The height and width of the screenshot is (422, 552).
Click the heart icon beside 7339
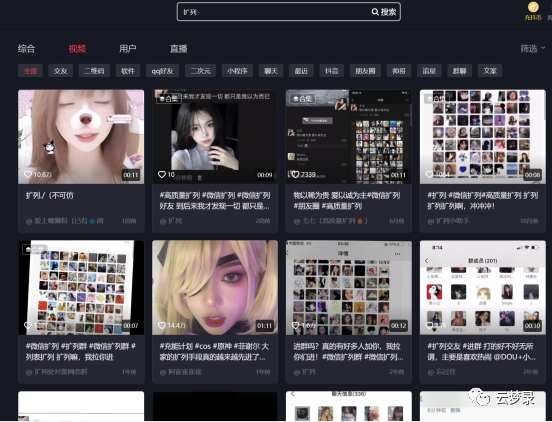pos(295,175)
